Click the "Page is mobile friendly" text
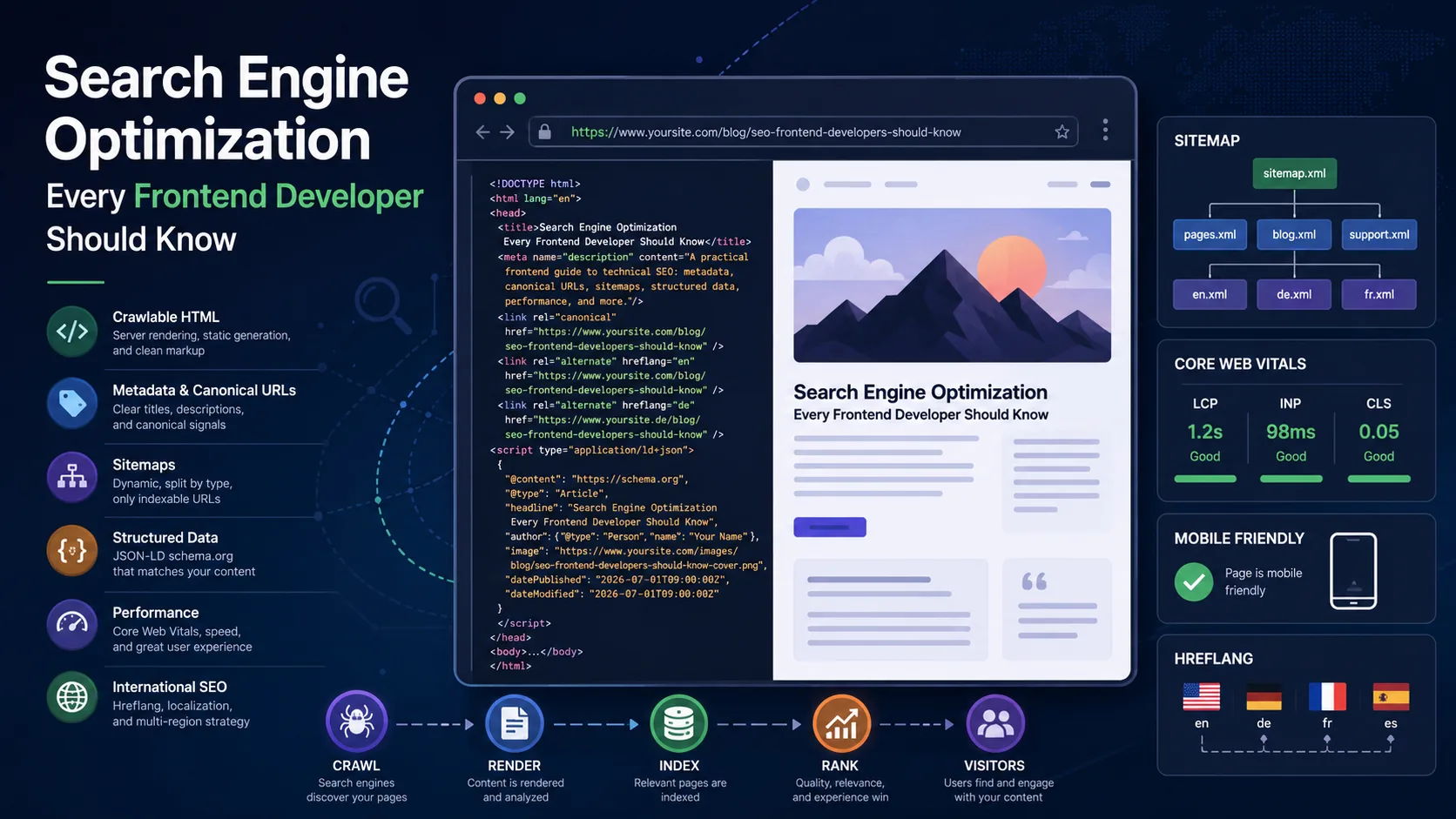 click(1264, 581)
